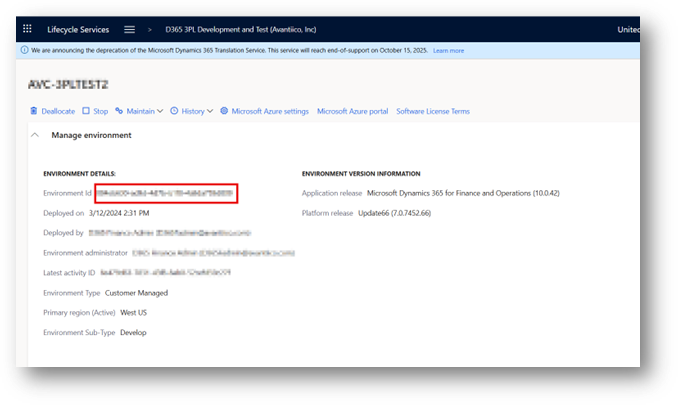Click the ENVIRONMENT VERSION INFORMATION heading
The width and height of the screenshot is (678, 406).
pos(361,173)
